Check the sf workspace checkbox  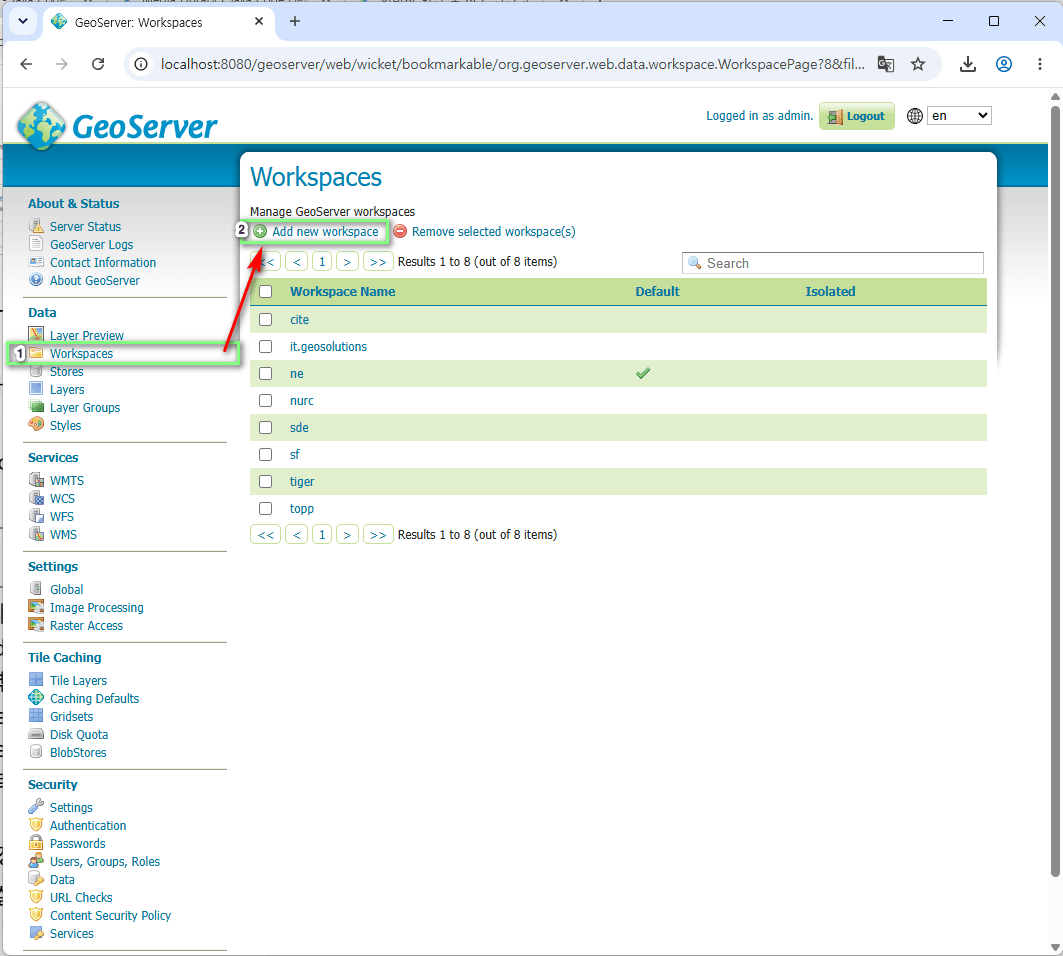pos(266,454)
